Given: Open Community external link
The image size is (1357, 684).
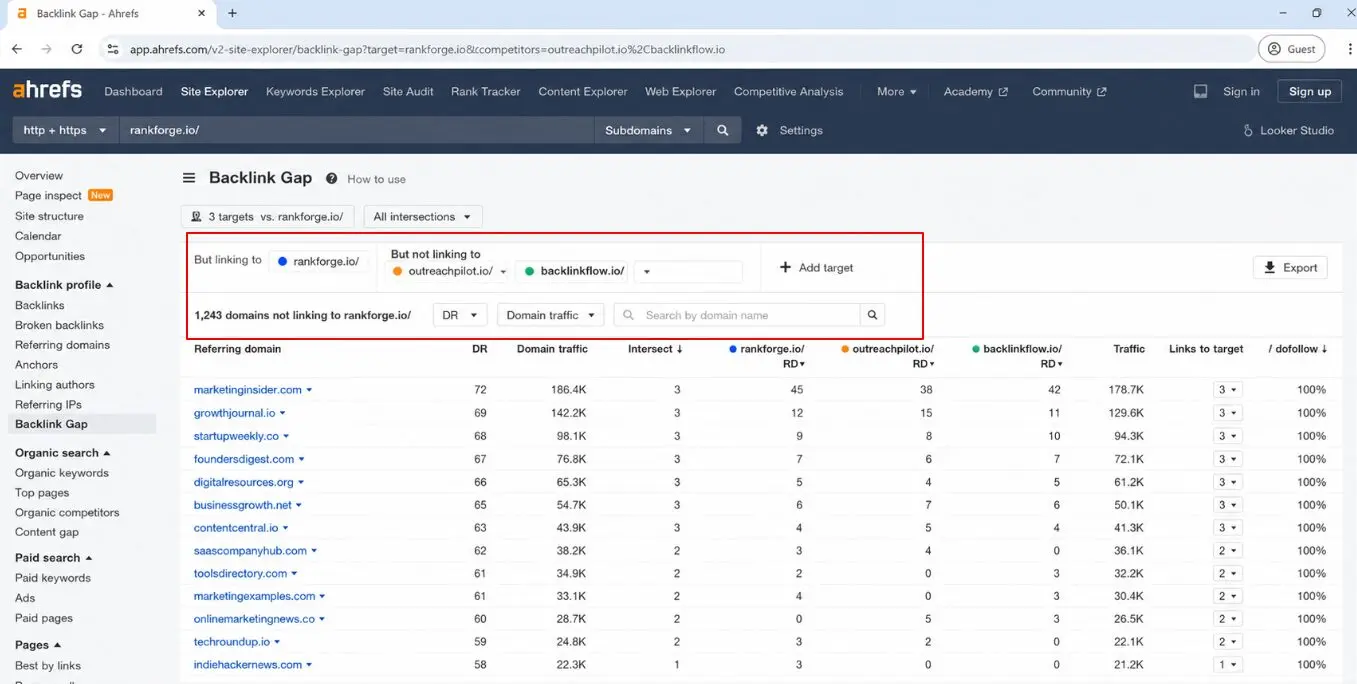Looking at the screenshot, I should (x=1069, y=91).
